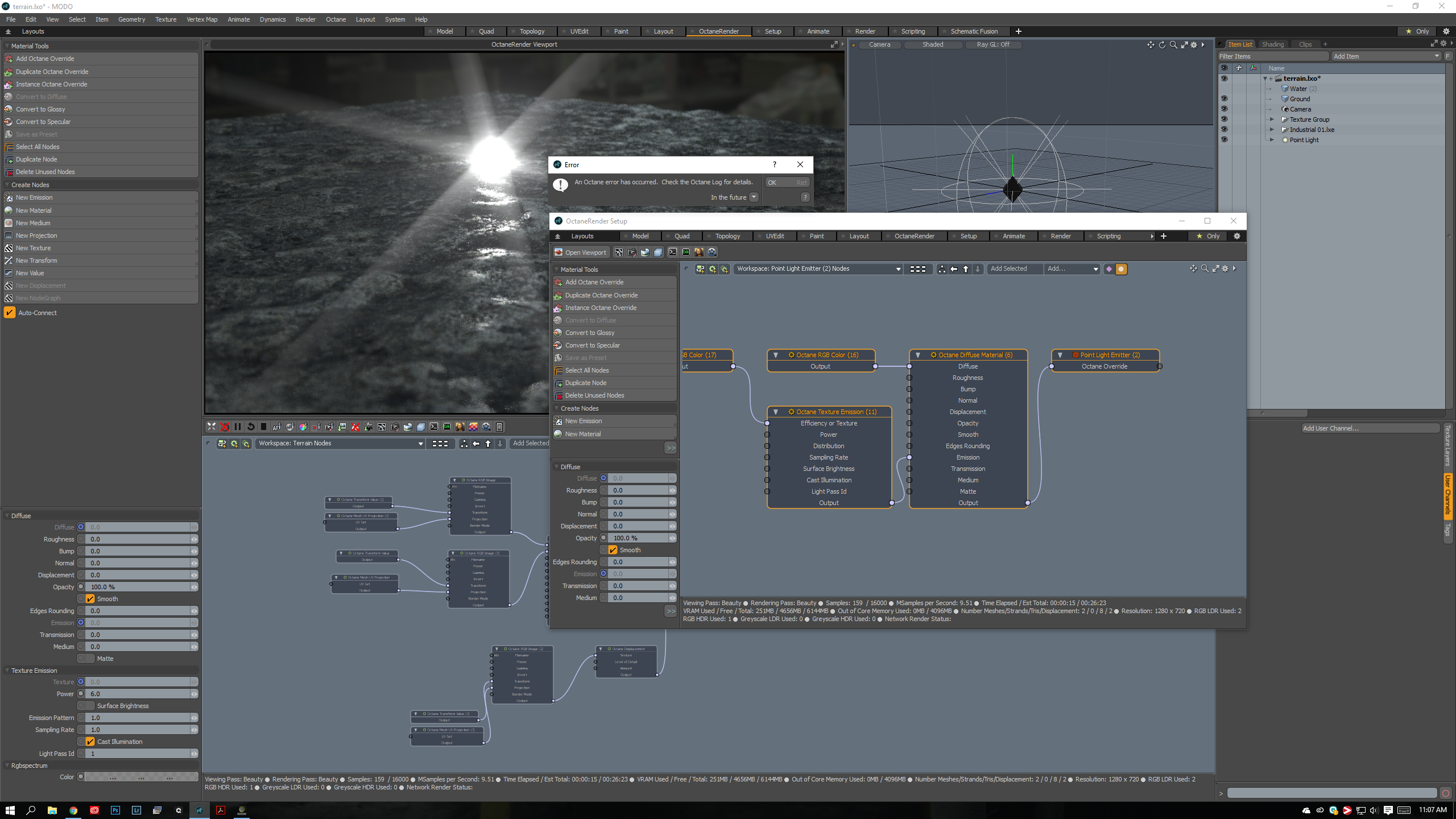
Task: Select the white balance color picker icon
Action: click(303, 427)
